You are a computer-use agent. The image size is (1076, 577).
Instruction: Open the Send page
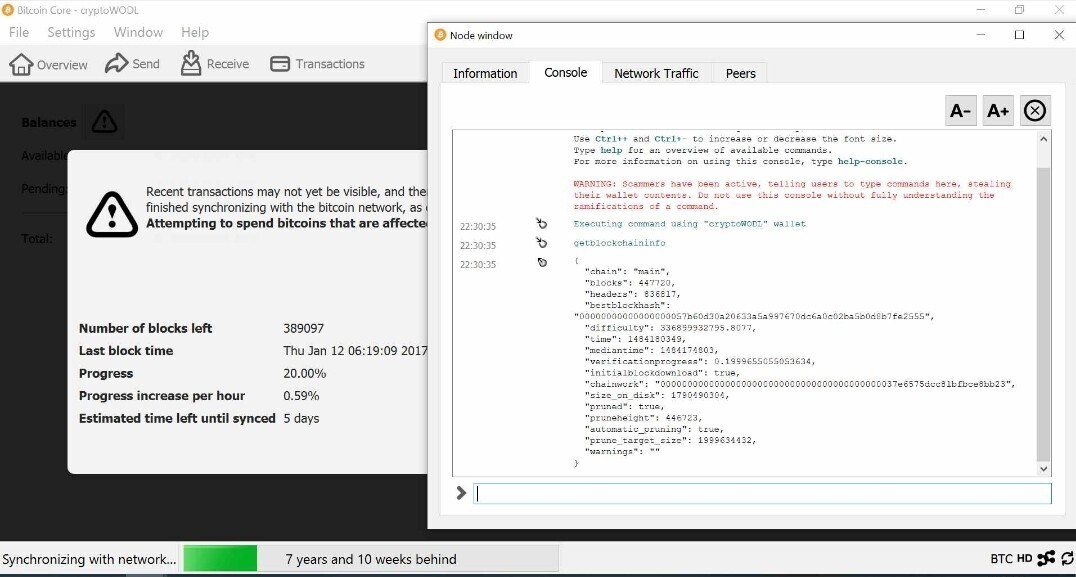point(132,64)
